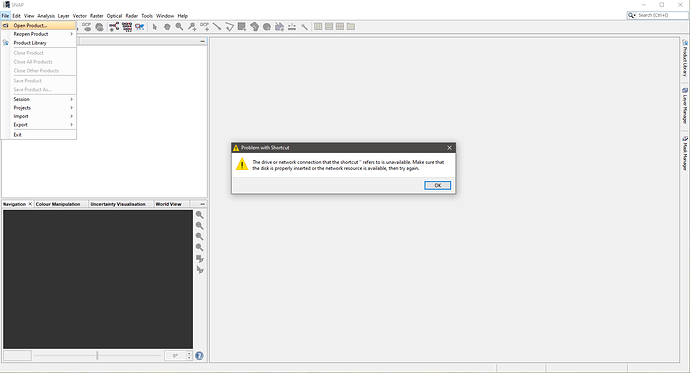The image size is (690, 373).
Task: Open the Batch Processing toolbar icon
Action: pyautogui.click(x=127, y=27)
